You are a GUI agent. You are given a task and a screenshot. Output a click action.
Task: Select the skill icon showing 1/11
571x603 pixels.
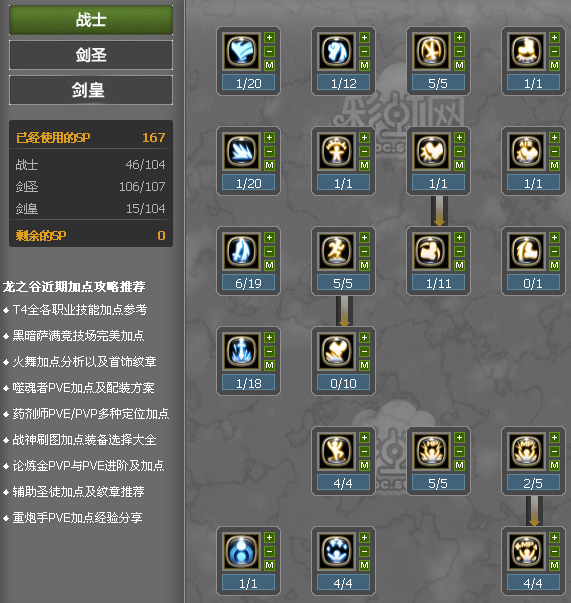point(431,251)
